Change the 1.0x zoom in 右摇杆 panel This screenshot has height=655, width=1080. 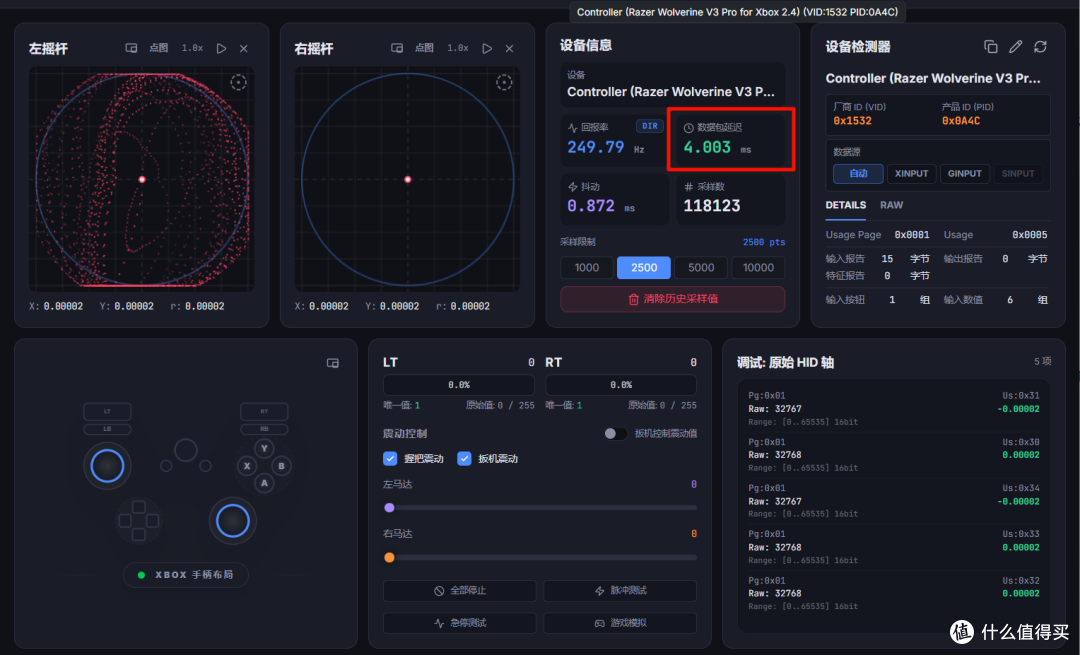[458, 48]
